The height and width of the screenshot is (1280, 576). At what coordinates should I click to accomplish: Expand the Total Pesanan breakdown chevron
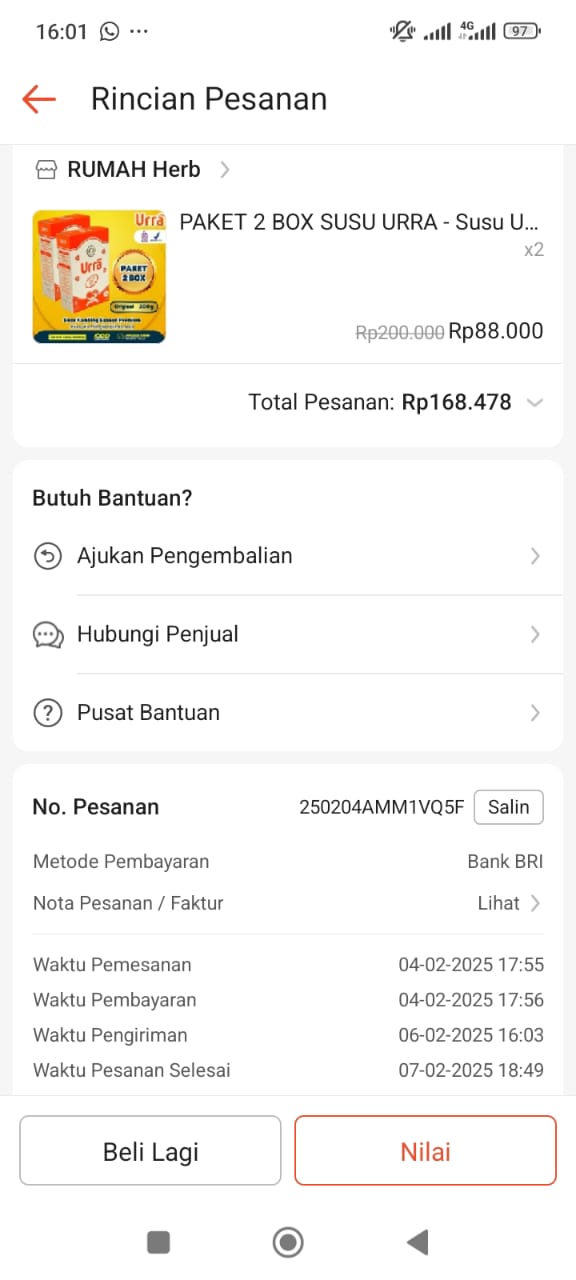[x=535, y=403]
